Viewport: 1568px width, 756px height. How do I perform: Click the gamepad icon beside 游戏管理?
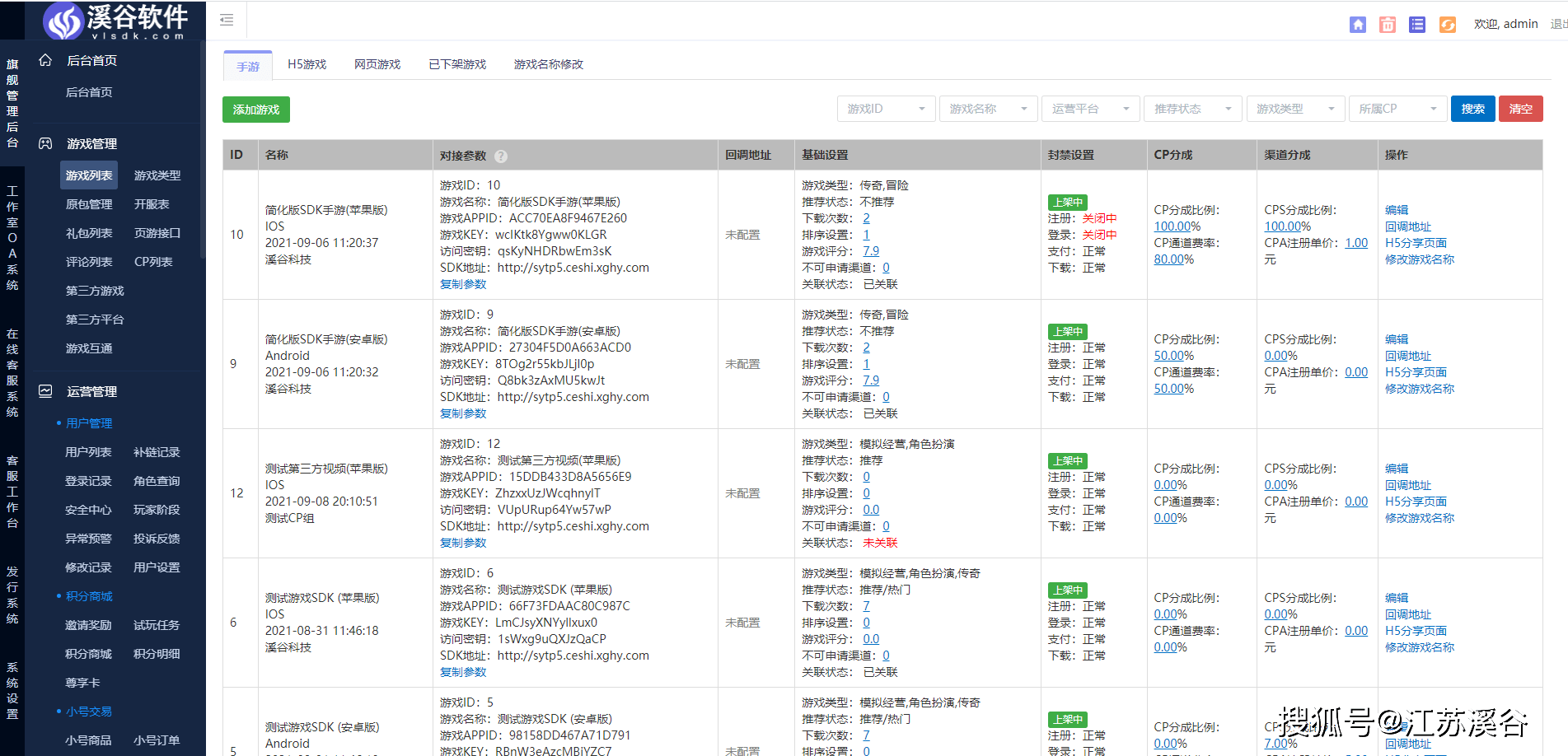(x=45, y=143)
